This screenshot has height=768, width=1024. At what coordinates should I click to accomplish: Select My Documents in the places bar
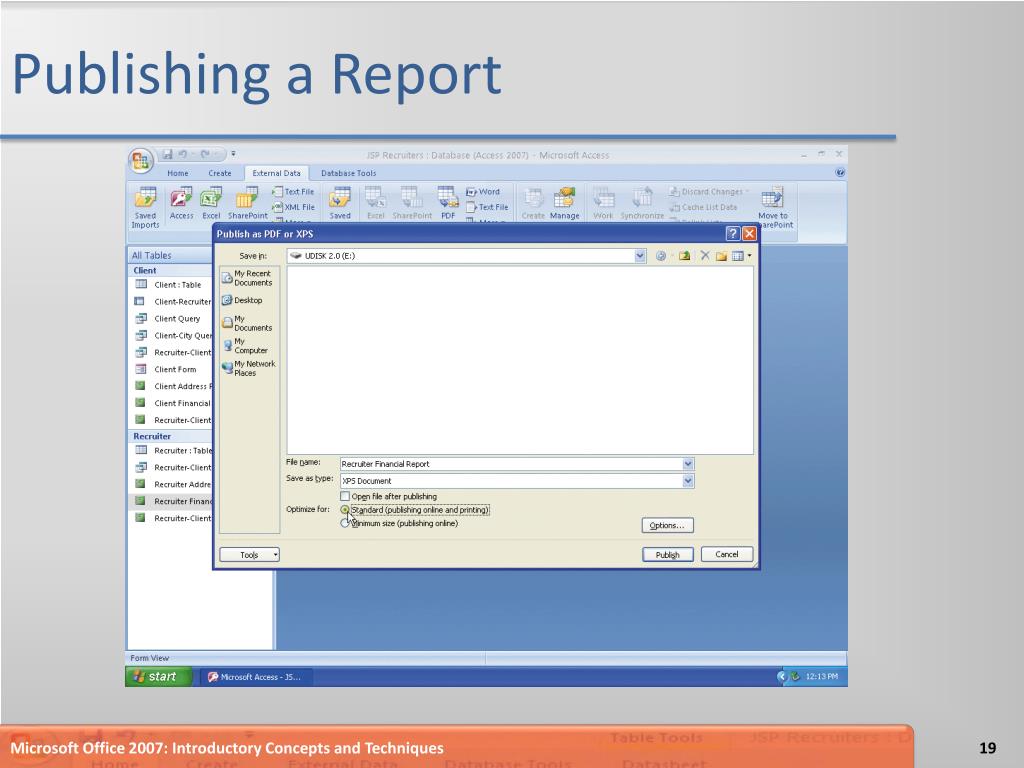[247, 323]
